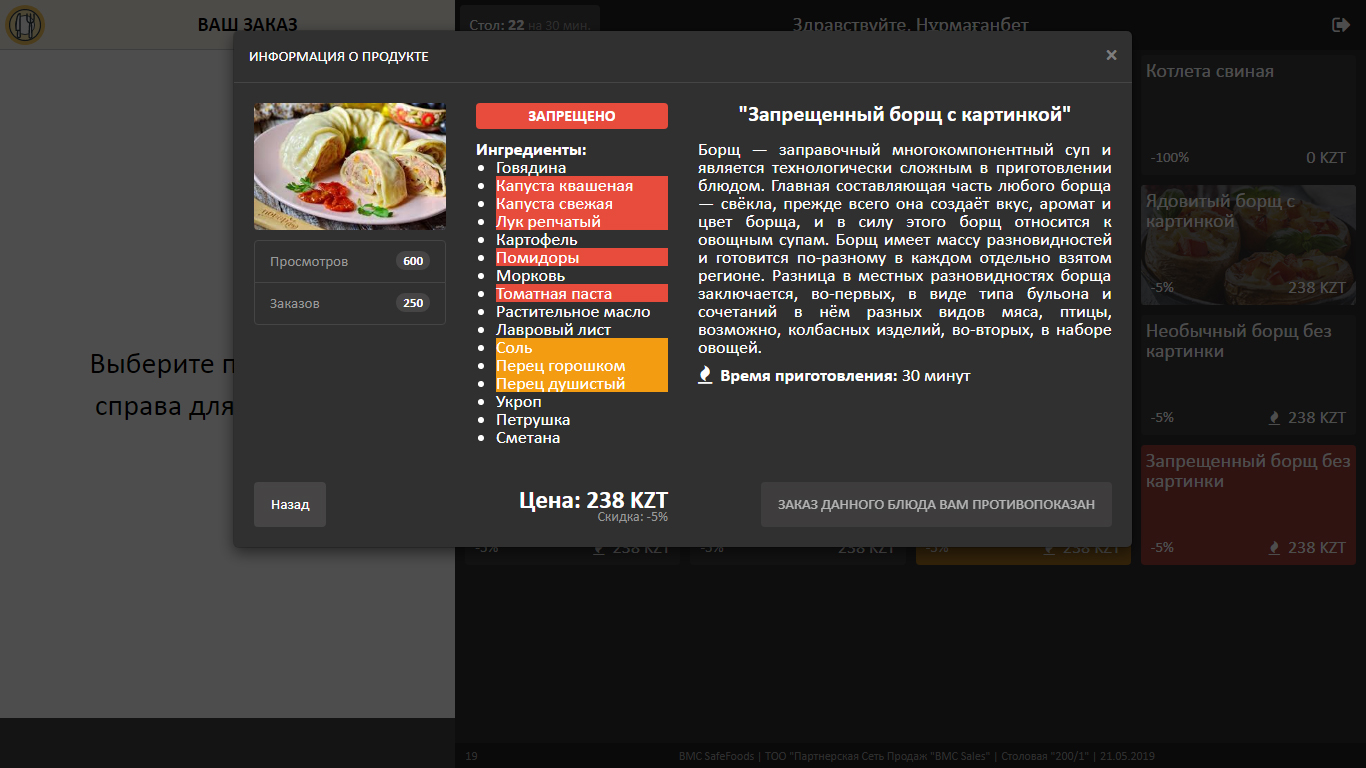Click the orders counter badge showing 250
Screen dimensions: 1366x768
coord(412,303)
